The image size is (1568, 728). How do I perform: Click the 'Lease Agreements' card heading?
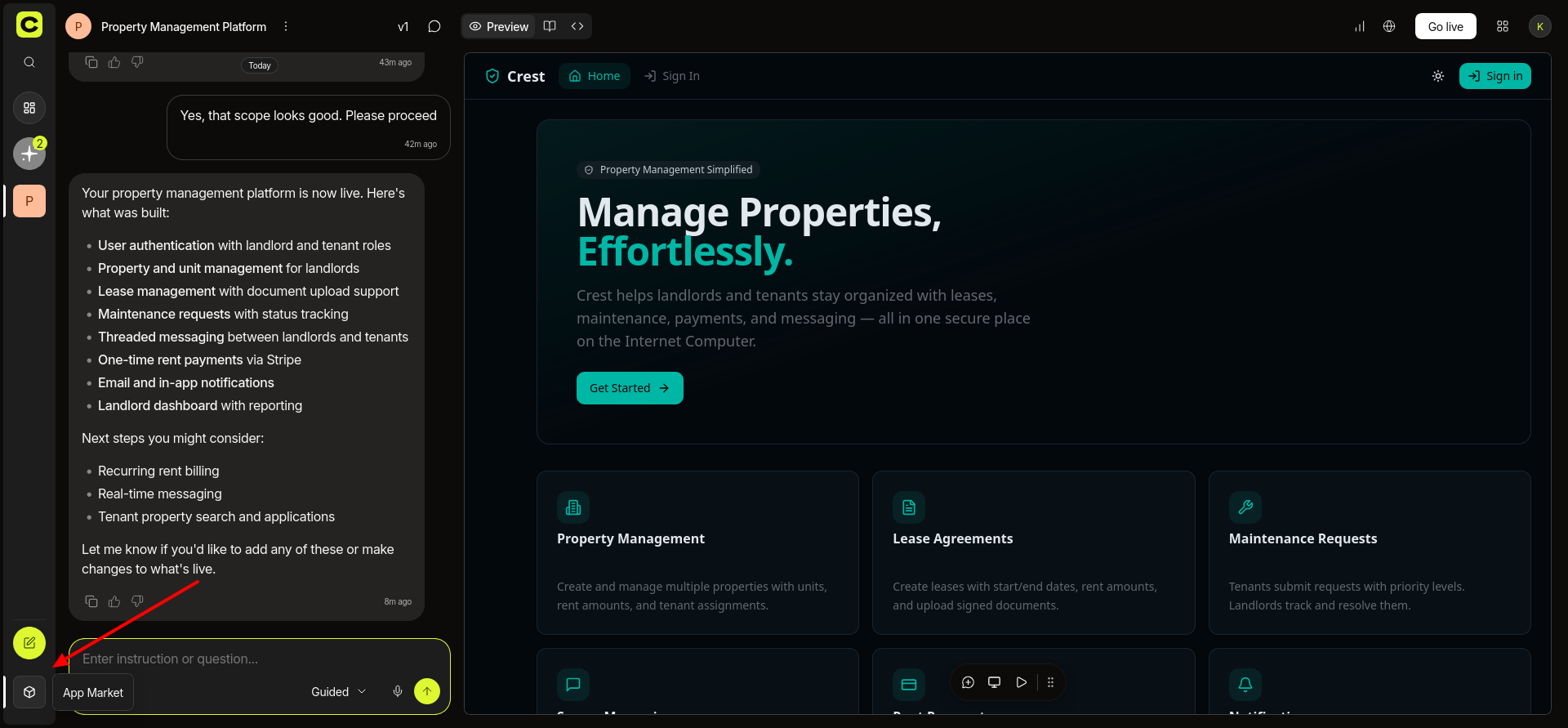(x=952, y=538)
